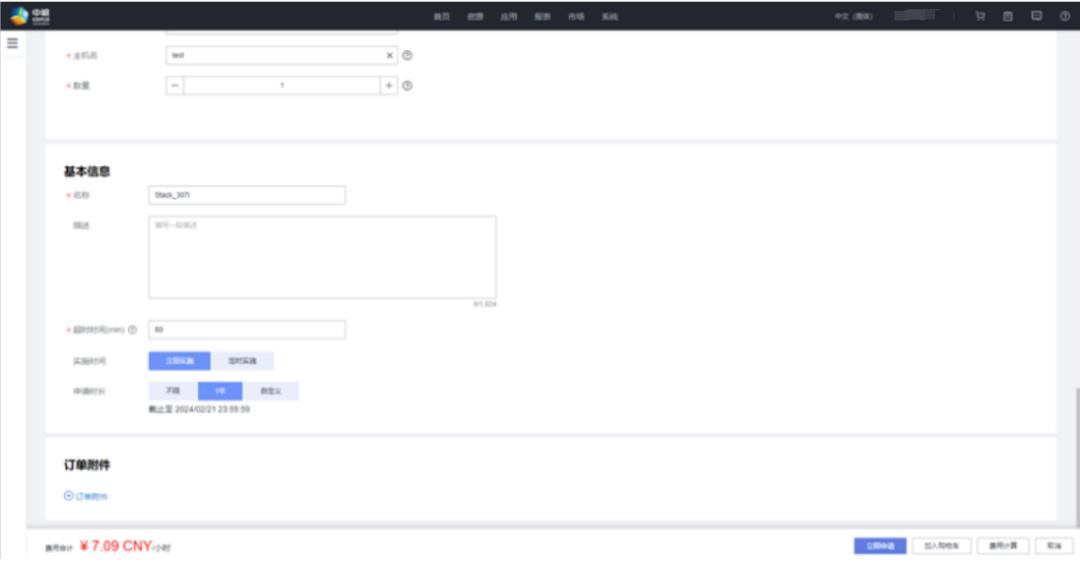1080x564 pixels.
Task: Click the order attachment link (订单附件)
Action: [x=92, y=497]
